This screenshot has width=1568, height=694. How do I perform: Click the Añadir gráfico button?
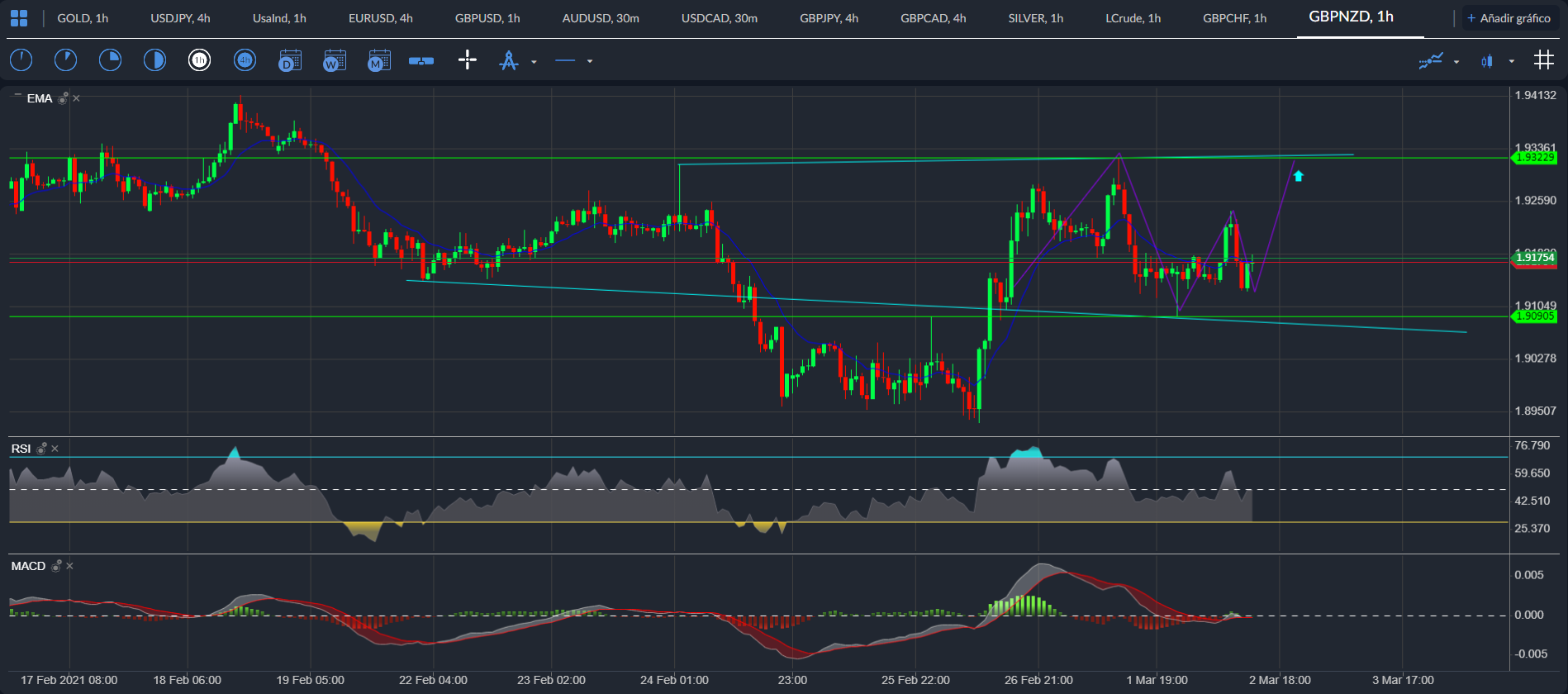1508,18
